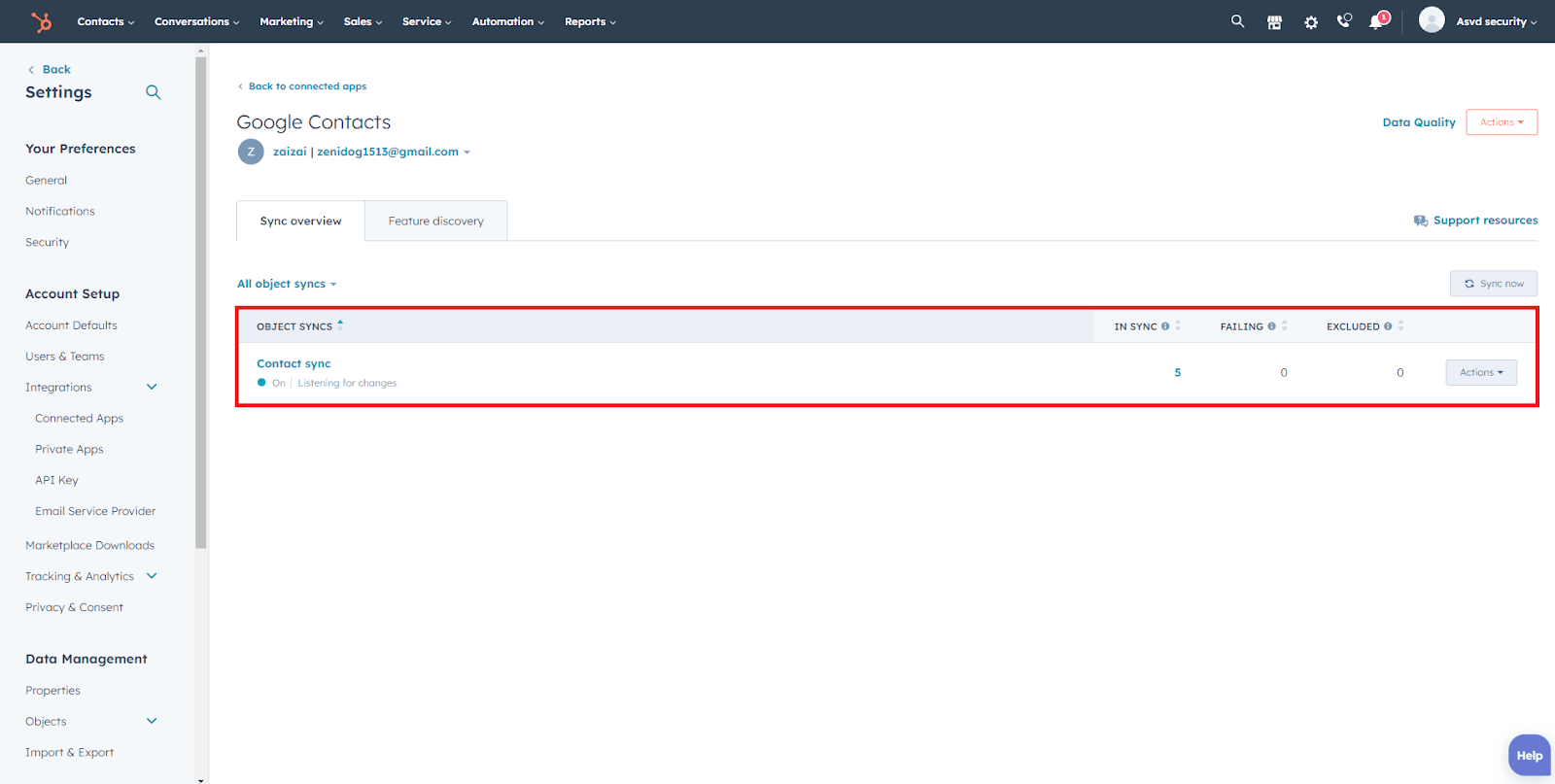Open API Key settings
The height and width of the screenshot is (784, 1555).
tap(56, 480)
